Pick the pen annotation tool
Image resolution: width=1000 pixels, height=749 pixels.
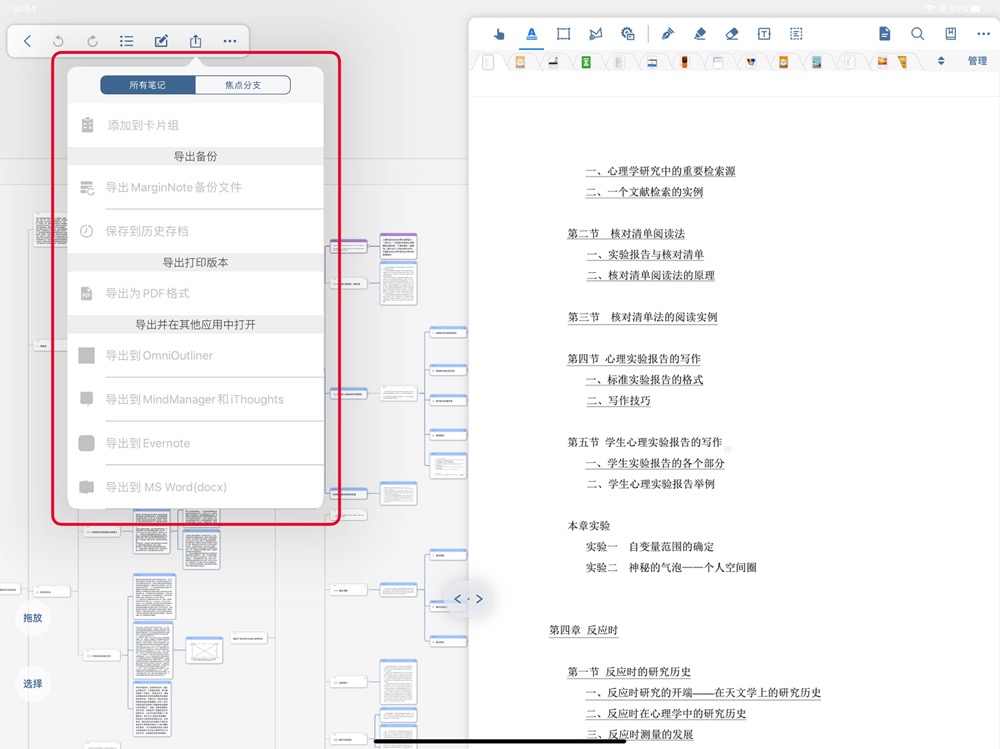667,33
